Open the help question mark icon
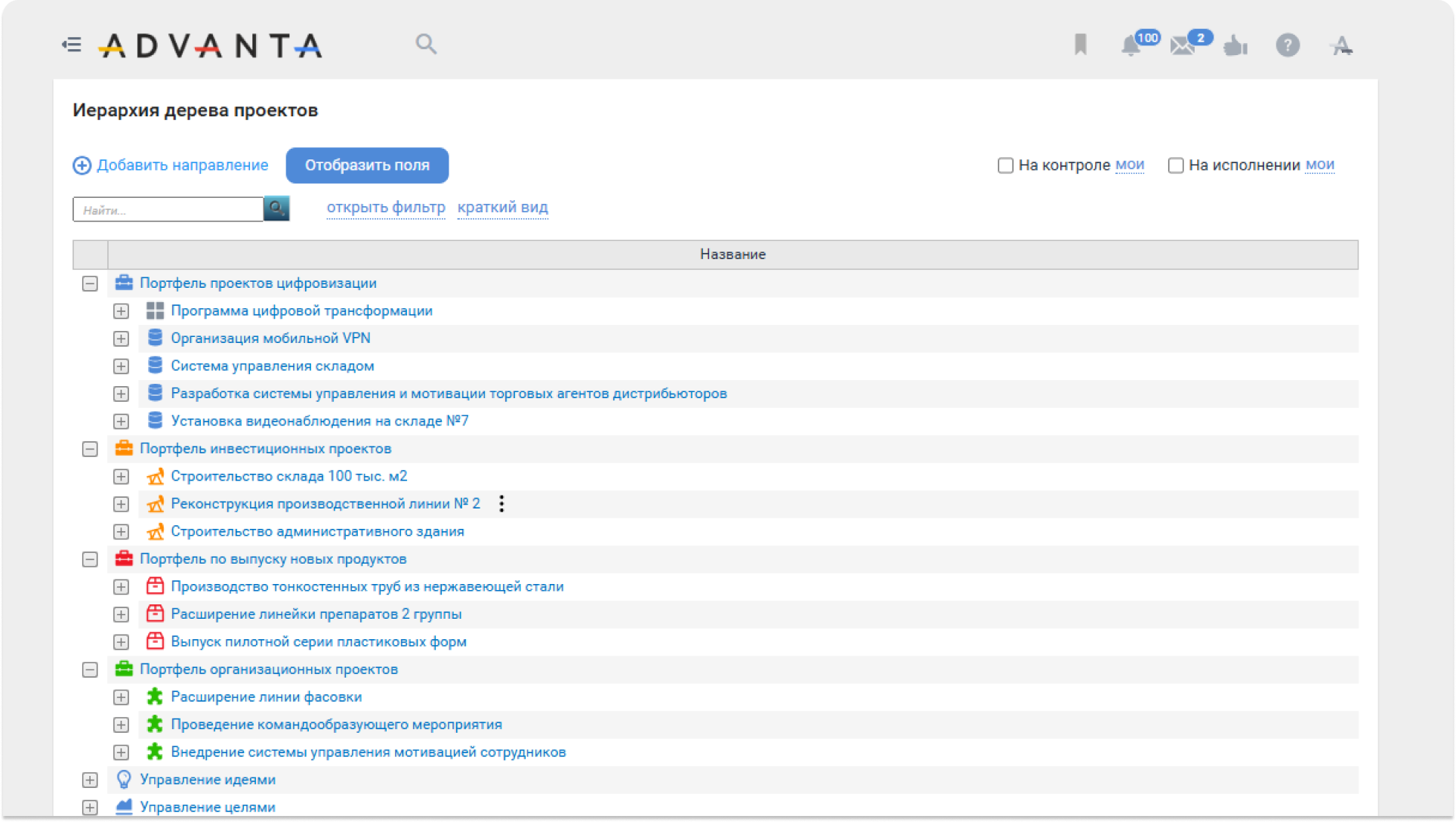Screen dimensions: 1456x822 (x=1288, y=45)
